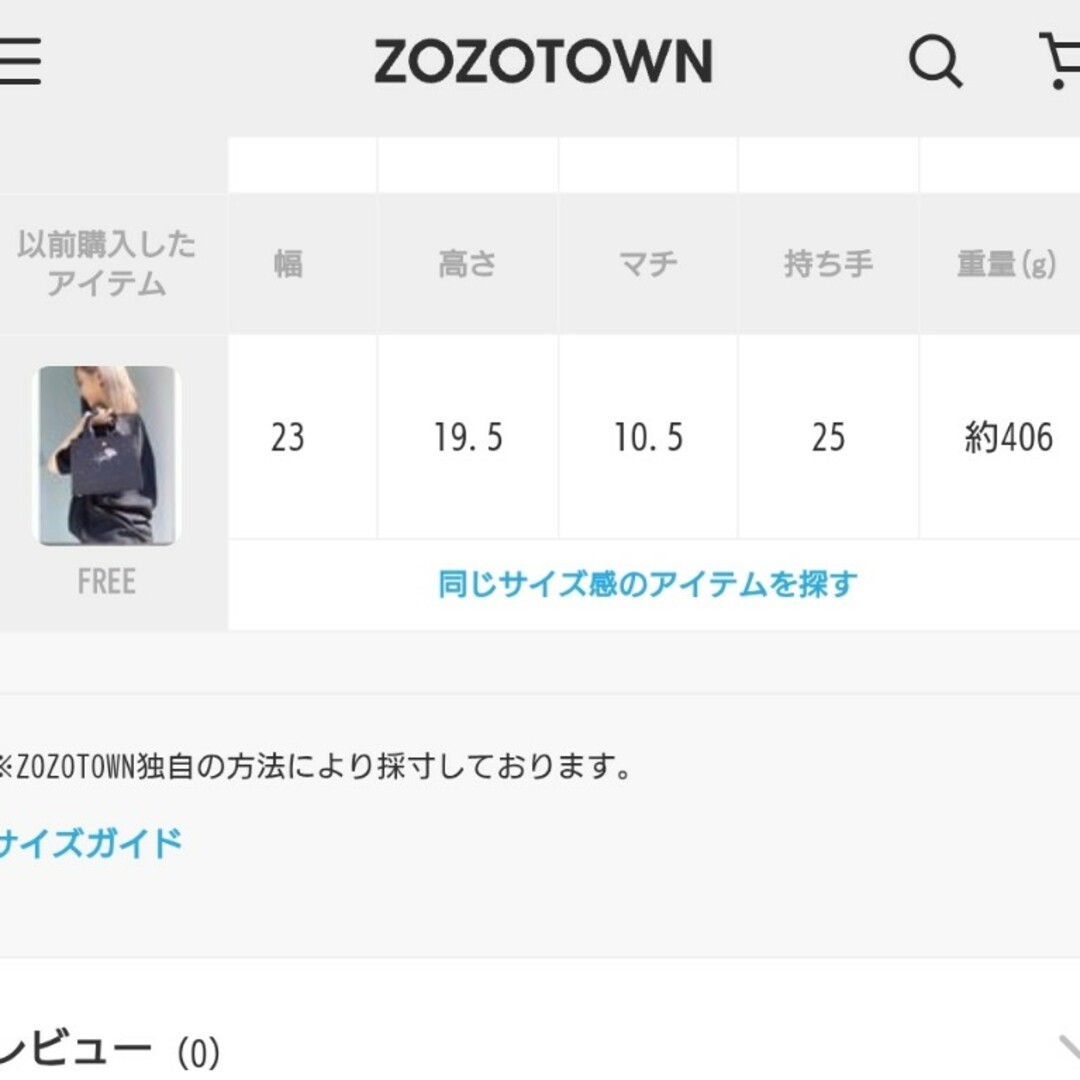This screenshot has width=1080, height=1080.
Task: Click the weight value 約406 cell
Action: click(999, 437)
